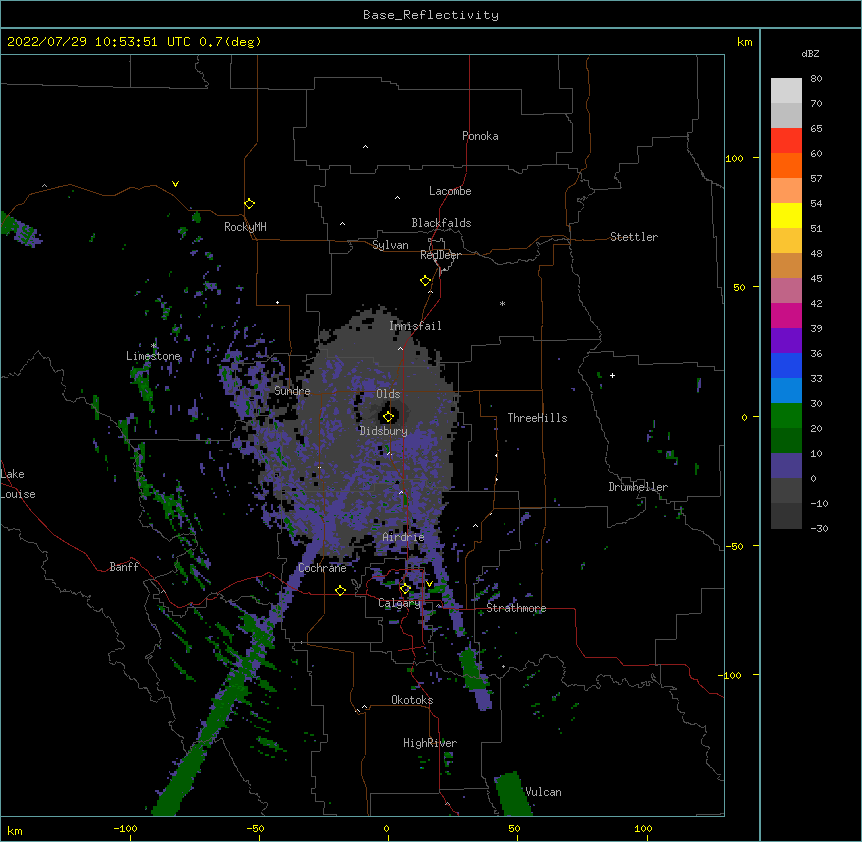Select the magenta 42 dBZ legend color
The image size is (862, 842).
786,315
